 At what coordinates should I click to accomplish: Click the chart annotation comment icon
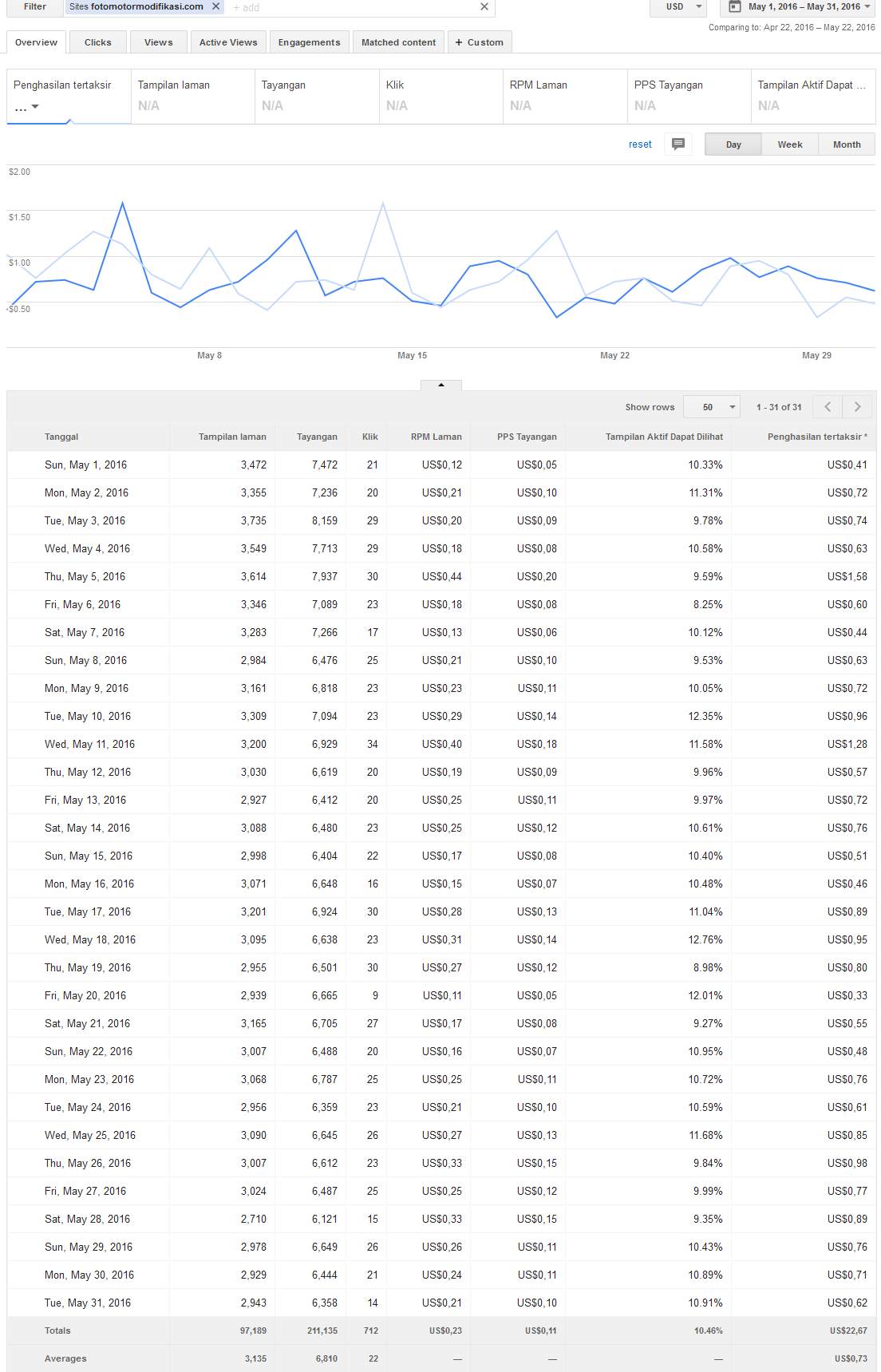pos(678,144)
